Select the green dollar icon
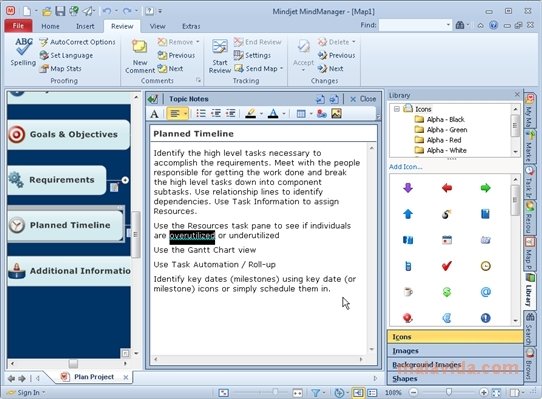The image size is (542, 399). click(447, 292)
